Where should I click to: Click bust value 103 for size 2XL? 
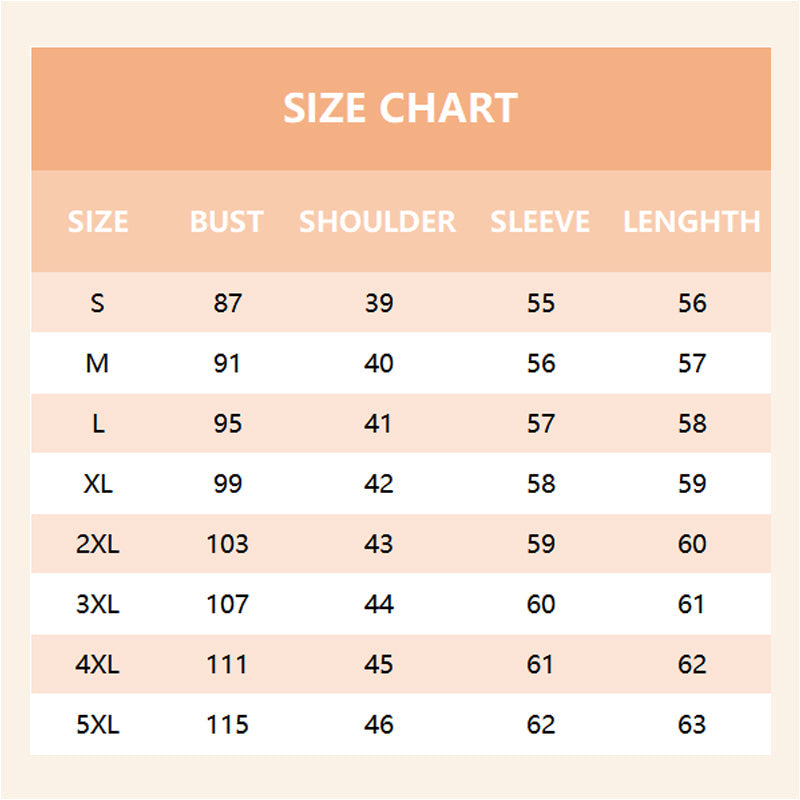pyautogui.click(x=227, y=544)
